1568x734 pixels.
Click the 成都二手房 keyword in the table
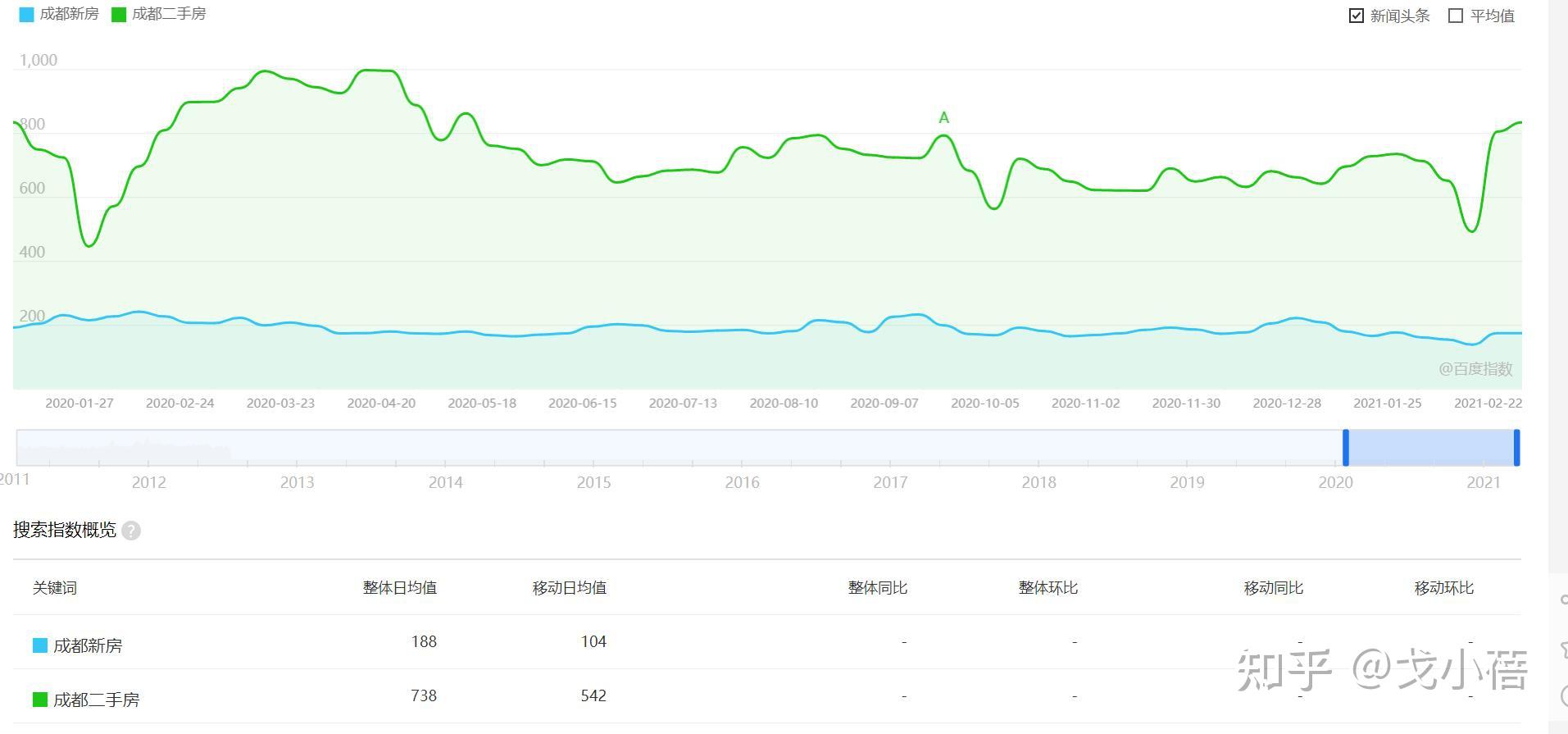tap(97, 700)
